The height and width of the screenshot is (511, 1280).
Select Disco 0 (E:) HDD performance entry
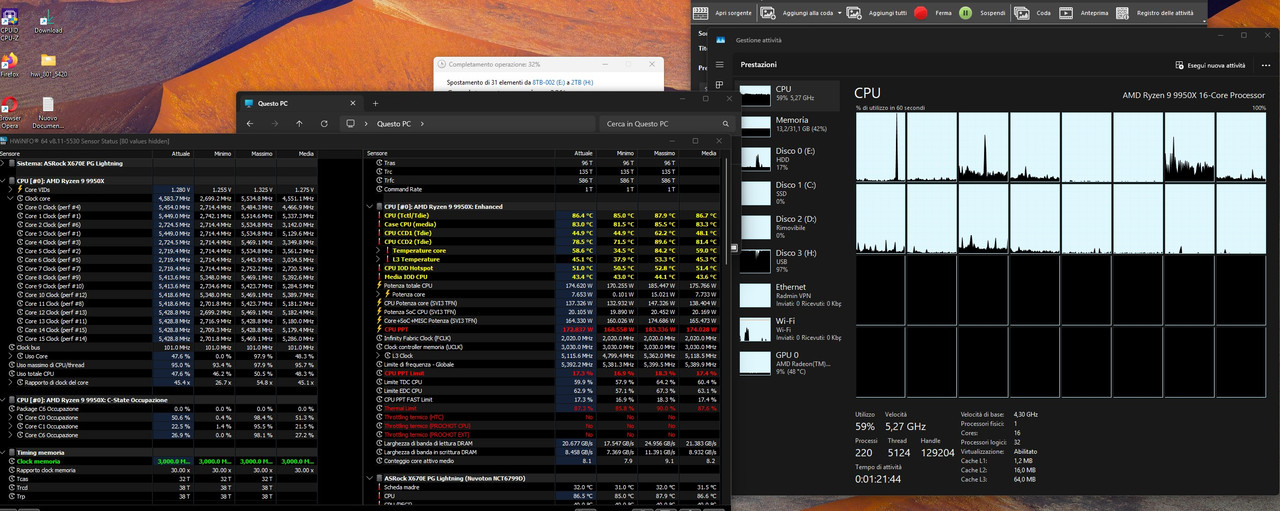coord(788,159)
